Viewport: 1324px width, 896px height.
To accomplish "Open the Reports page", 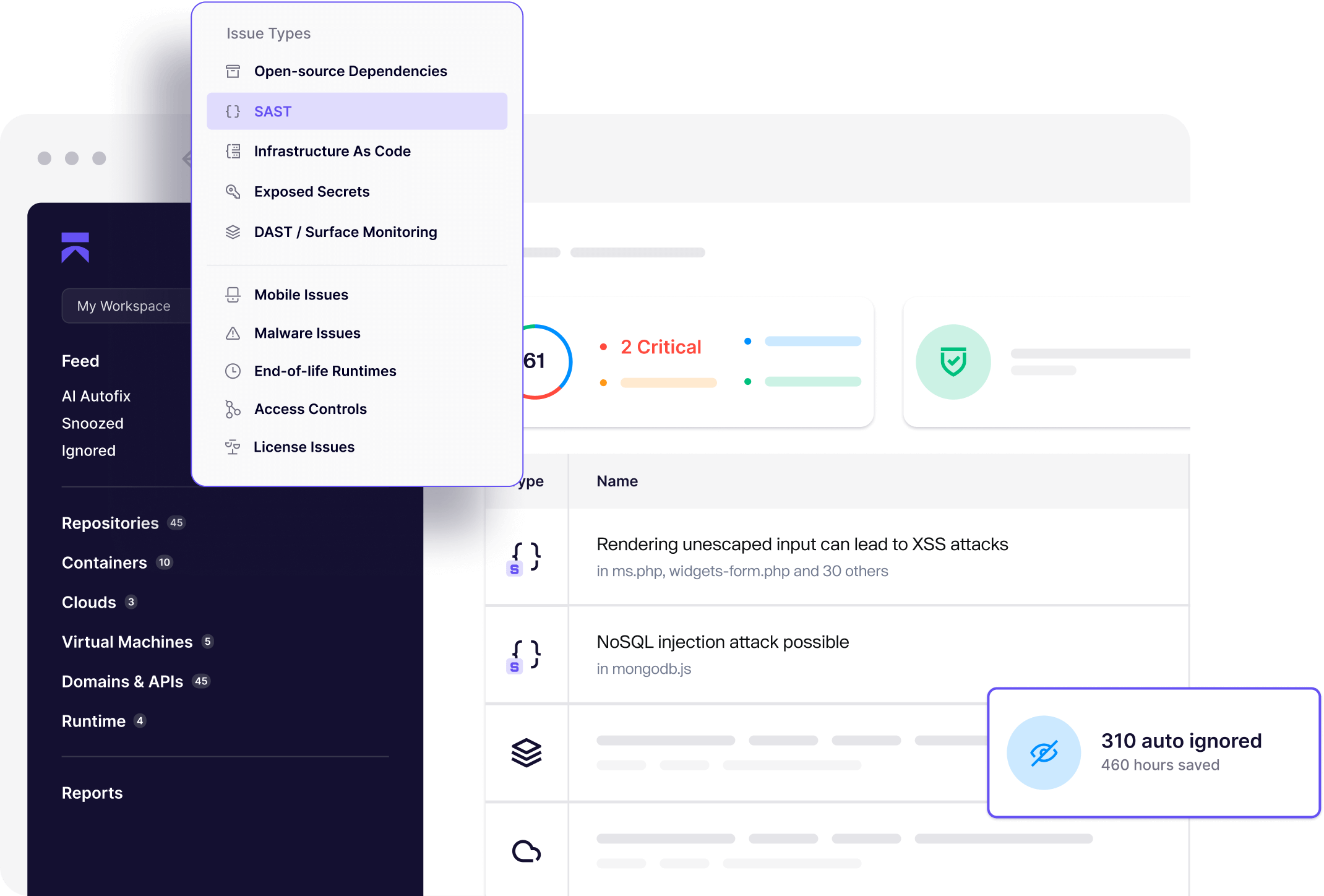I will pos(92,793).
